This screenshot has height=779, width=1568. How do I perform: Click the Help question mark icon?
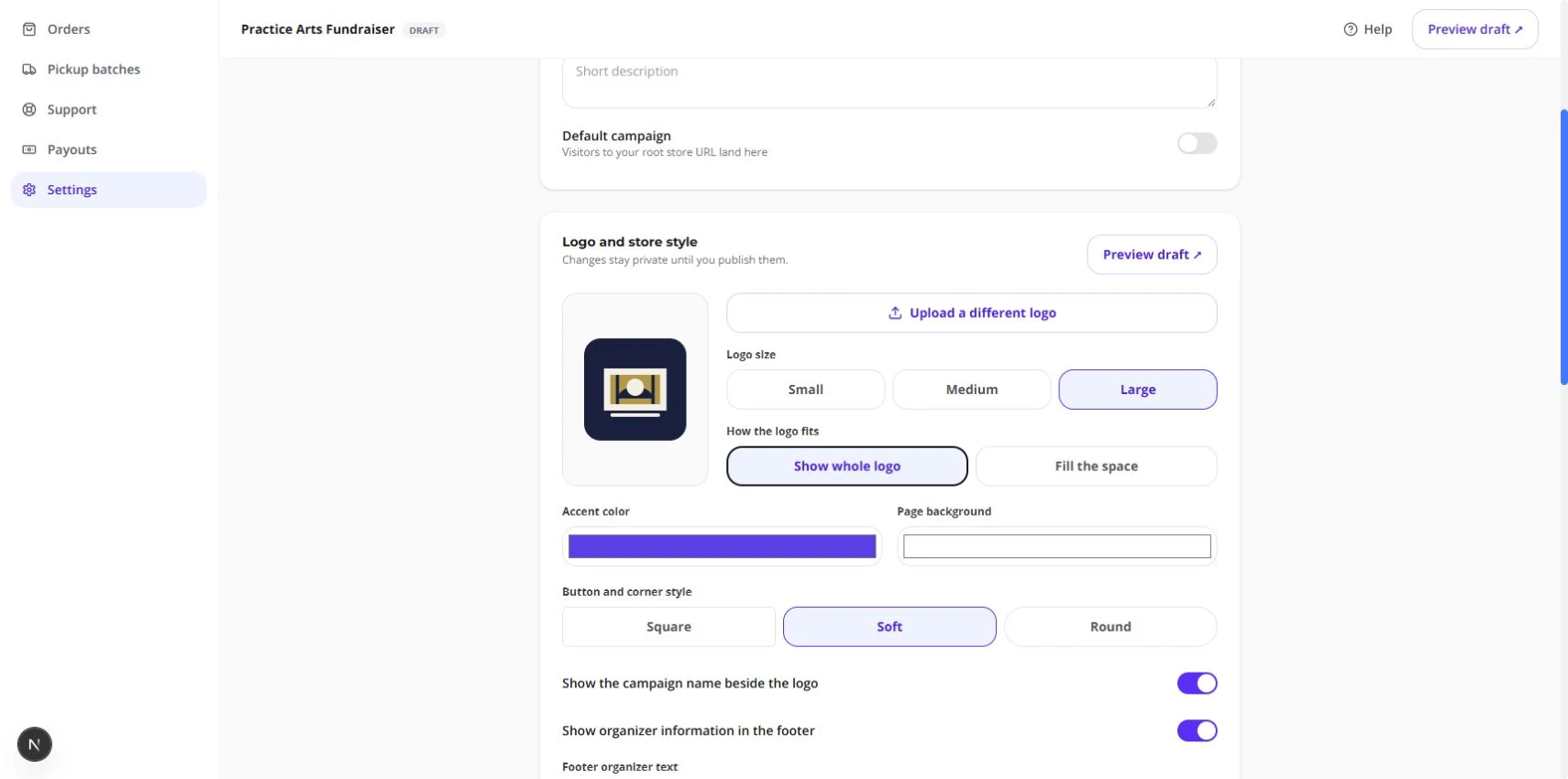click(x=1351, y=29)
